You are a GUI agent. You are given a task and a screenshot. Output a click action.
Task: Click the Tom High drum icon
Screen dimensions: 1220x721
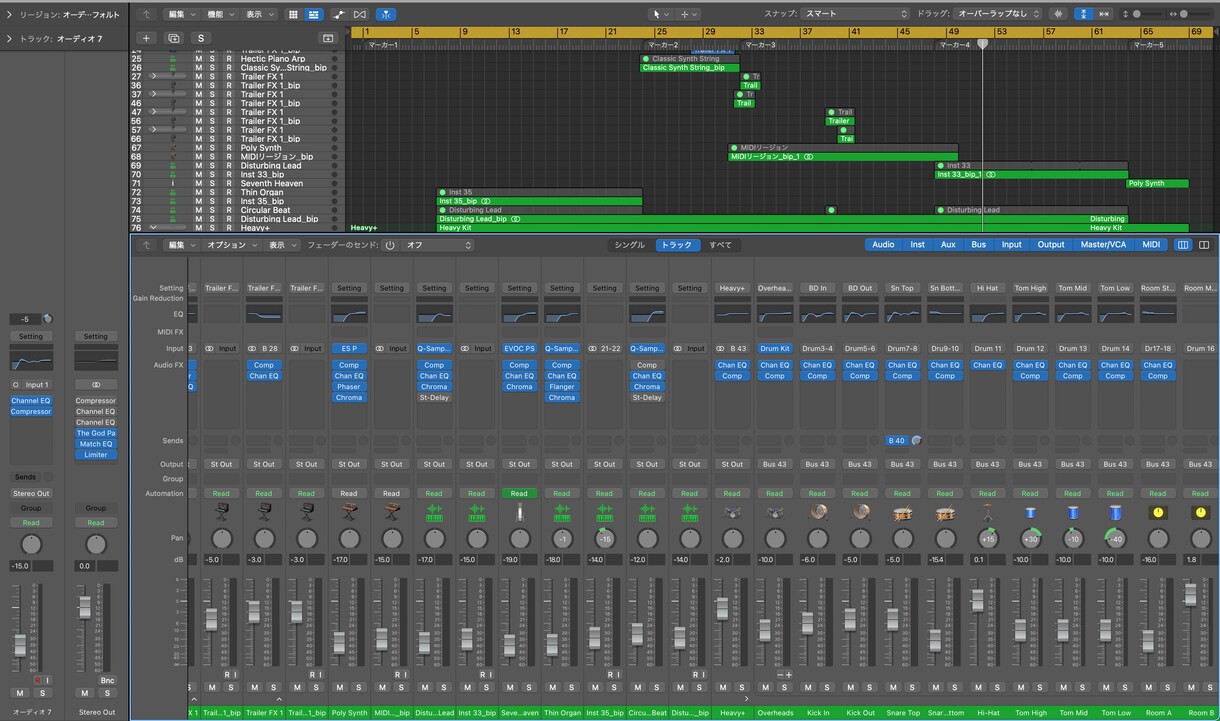[x=1030, y=513]
